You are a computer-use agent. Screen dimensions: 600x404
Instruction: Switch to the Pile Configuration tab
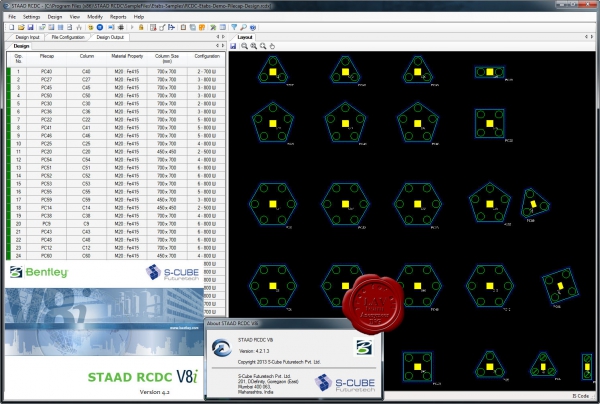(68, 37)
